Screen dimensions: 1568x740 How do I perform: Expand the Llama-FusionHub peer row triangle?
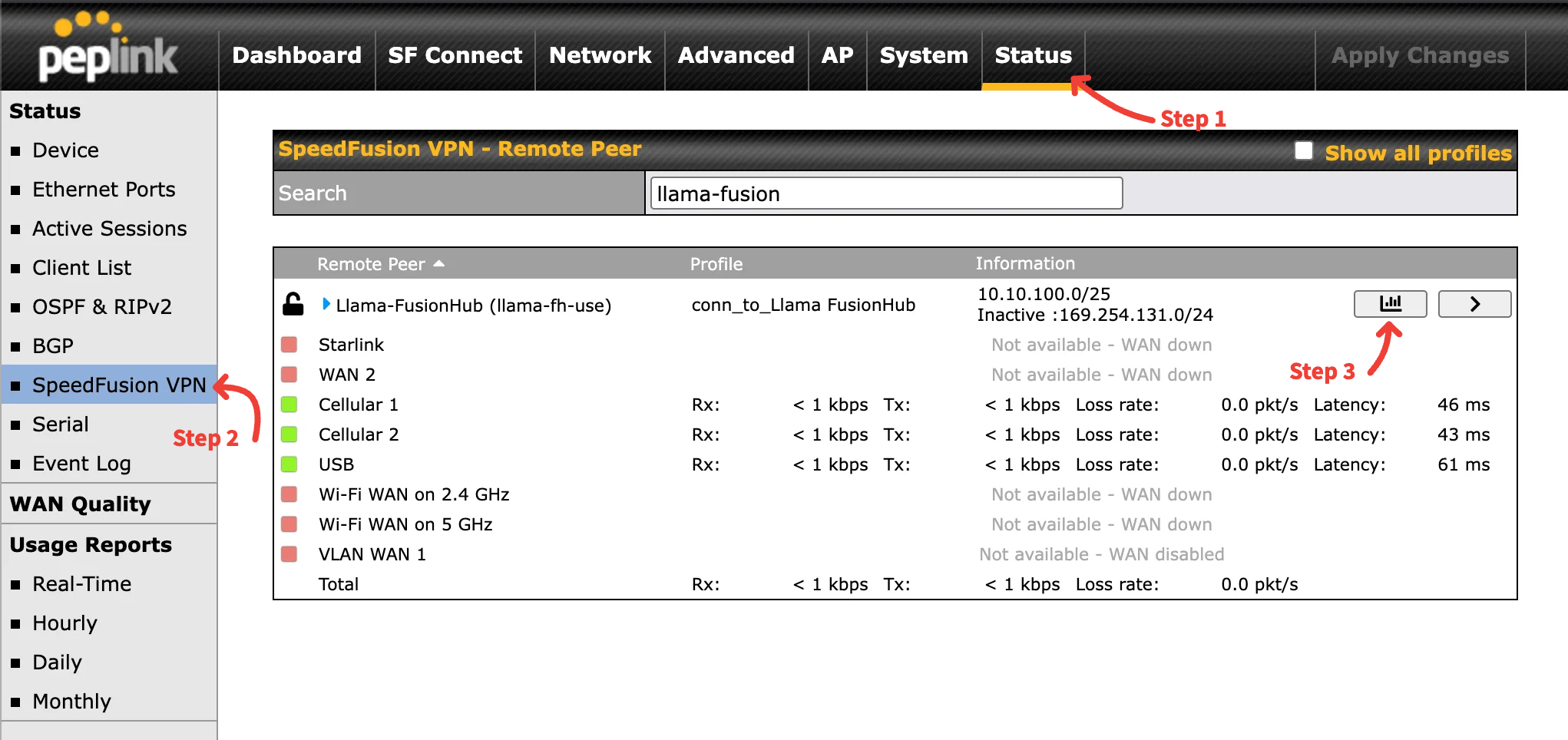[326, 304]
